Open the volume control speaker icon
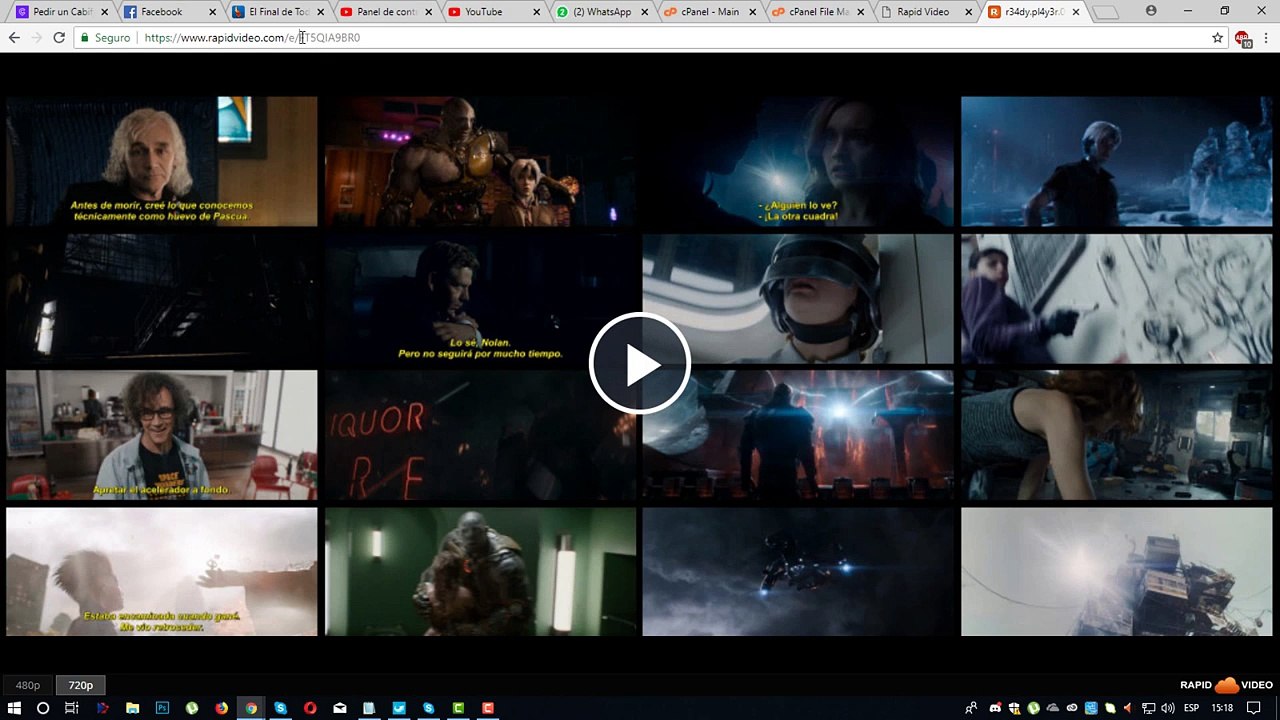 [x=1167, y=708]
